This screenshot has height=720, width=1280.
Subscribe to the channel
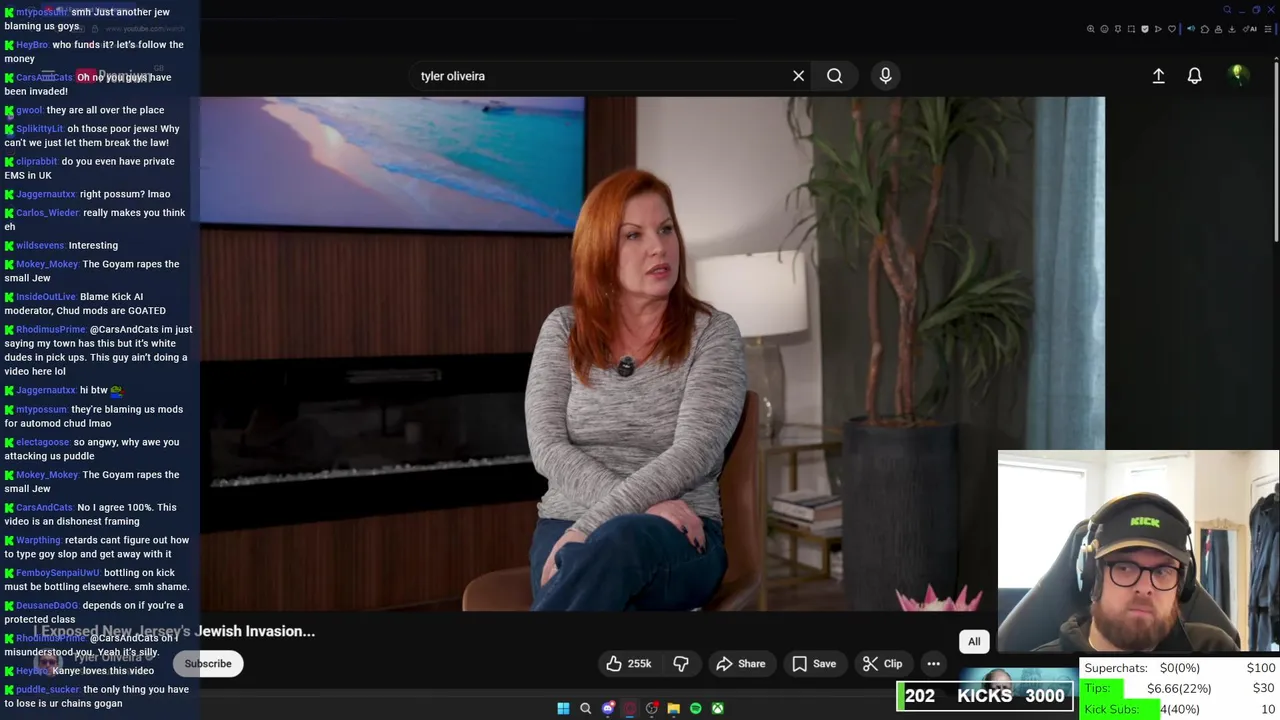point(208,664)
